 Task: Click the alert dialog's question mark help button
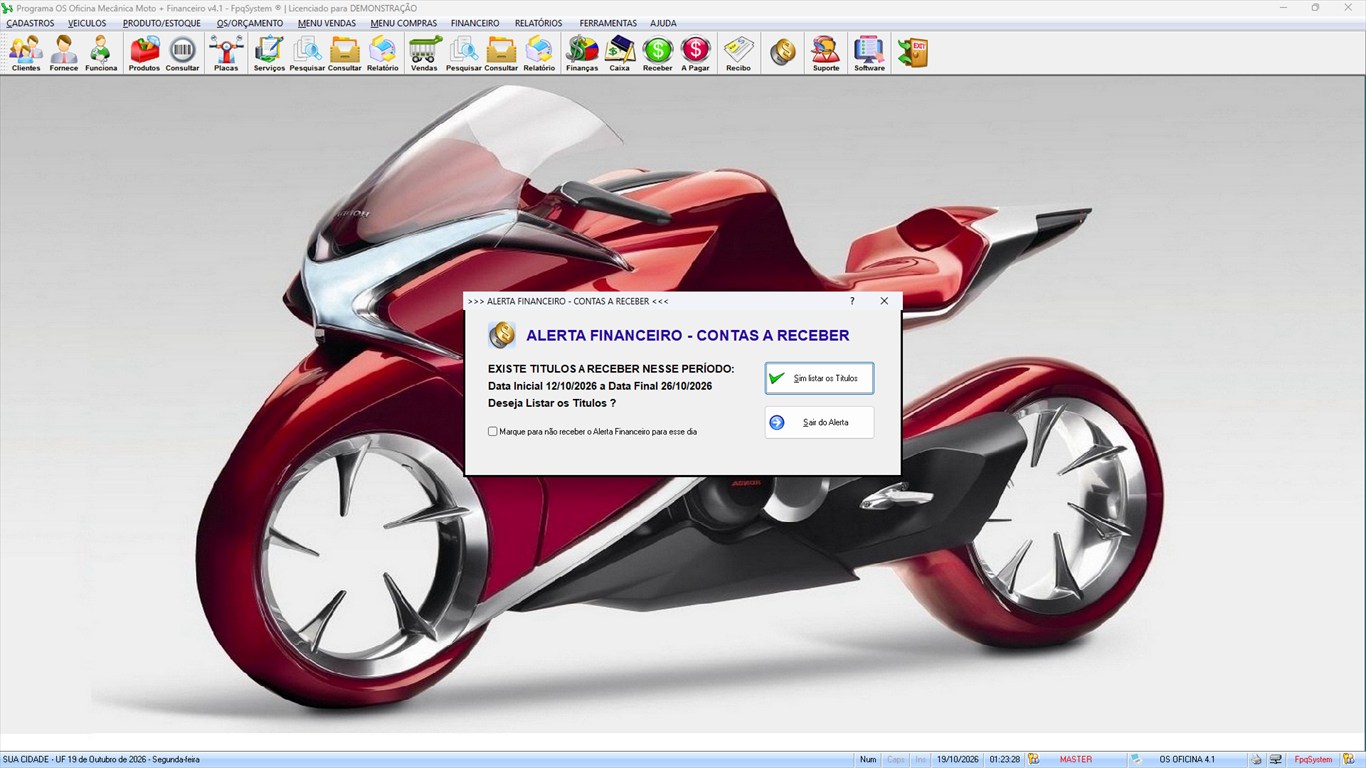click(x=852, y=301)
